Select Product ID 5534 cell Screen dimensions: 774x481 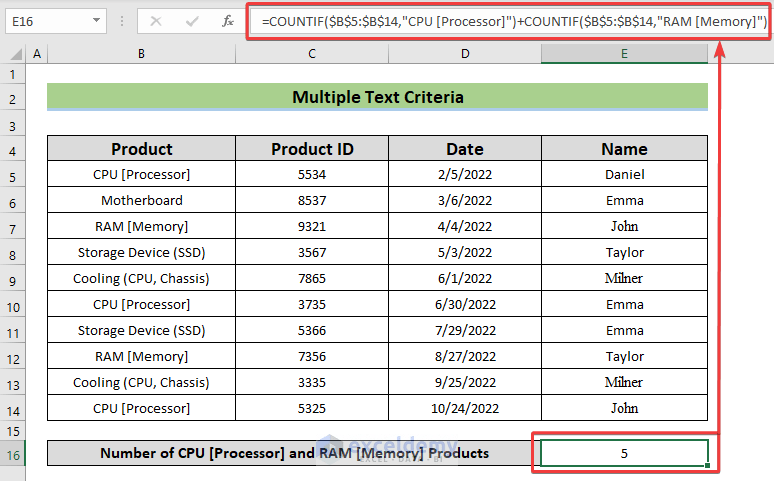point(312,174)
